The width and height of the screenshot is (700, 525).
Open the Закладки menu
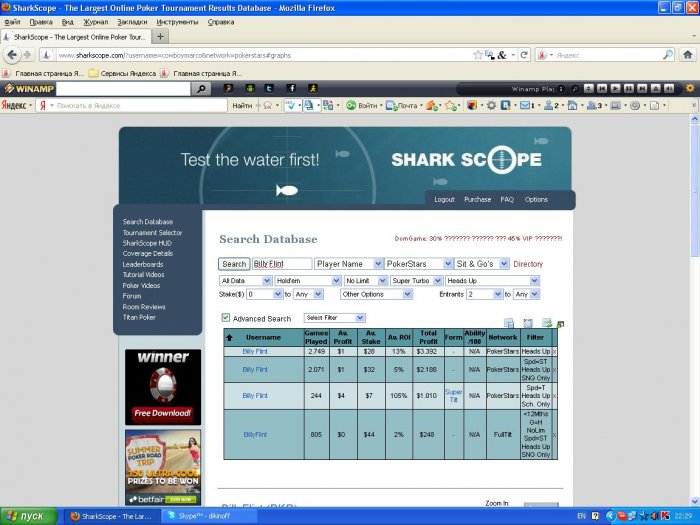pos(132,22)
